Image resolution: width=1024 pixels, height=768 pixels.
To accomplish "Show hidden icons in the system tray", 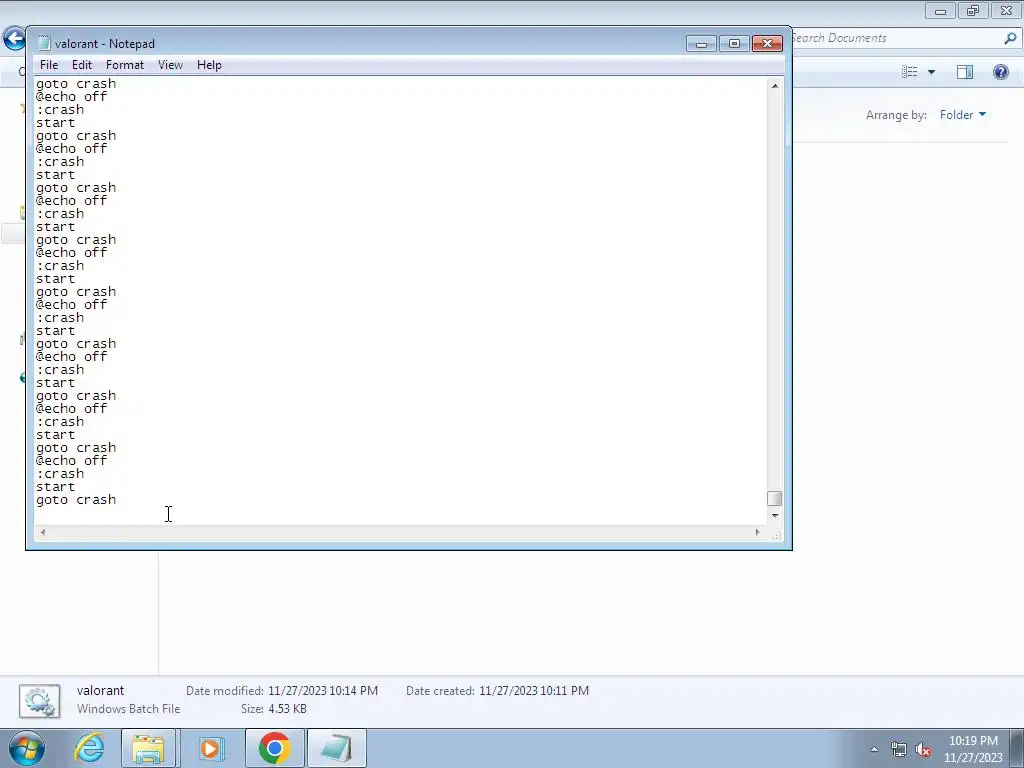I will point(874,750).
